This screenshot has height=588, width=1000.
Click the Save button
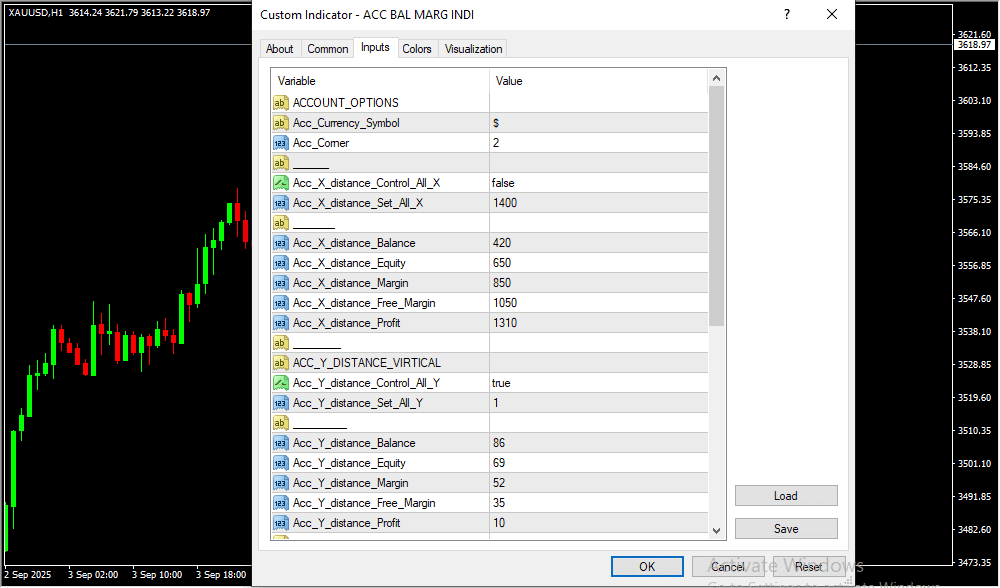(786, 529)
